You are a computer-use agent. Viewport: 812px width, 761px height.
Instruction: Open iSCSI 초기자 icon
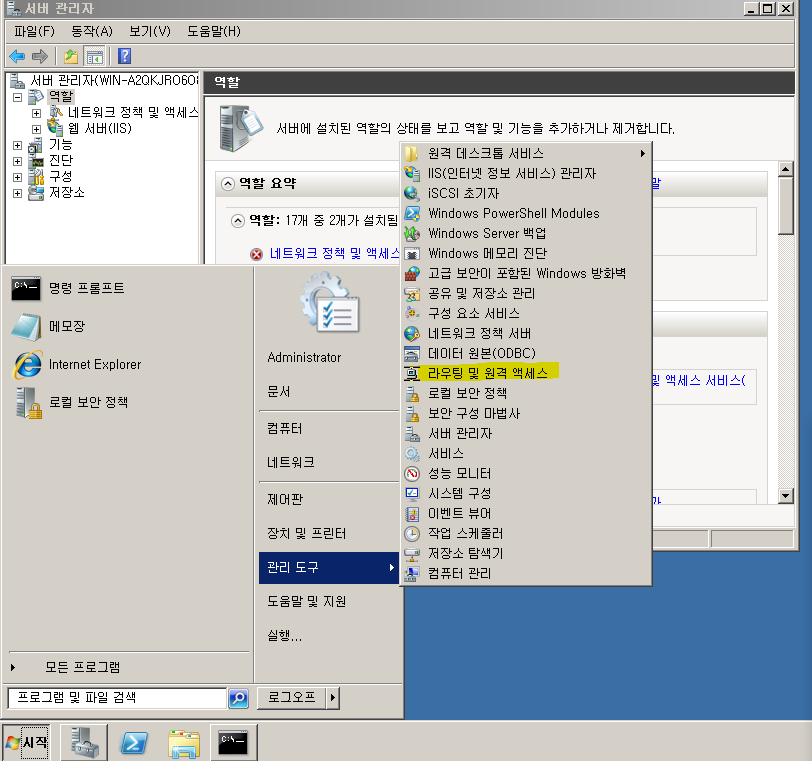click(412, 194)
